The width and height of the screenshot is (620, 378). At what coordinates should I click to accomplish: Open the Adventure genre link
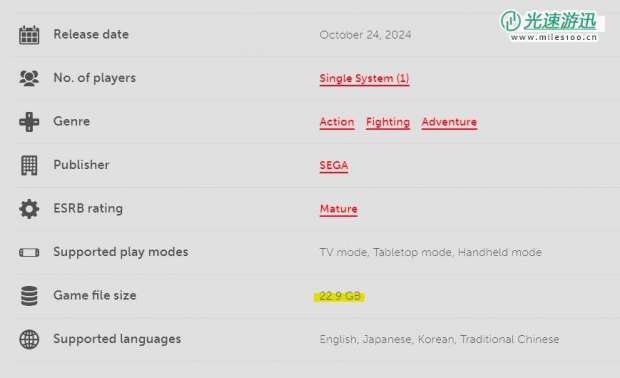point(449,122)
